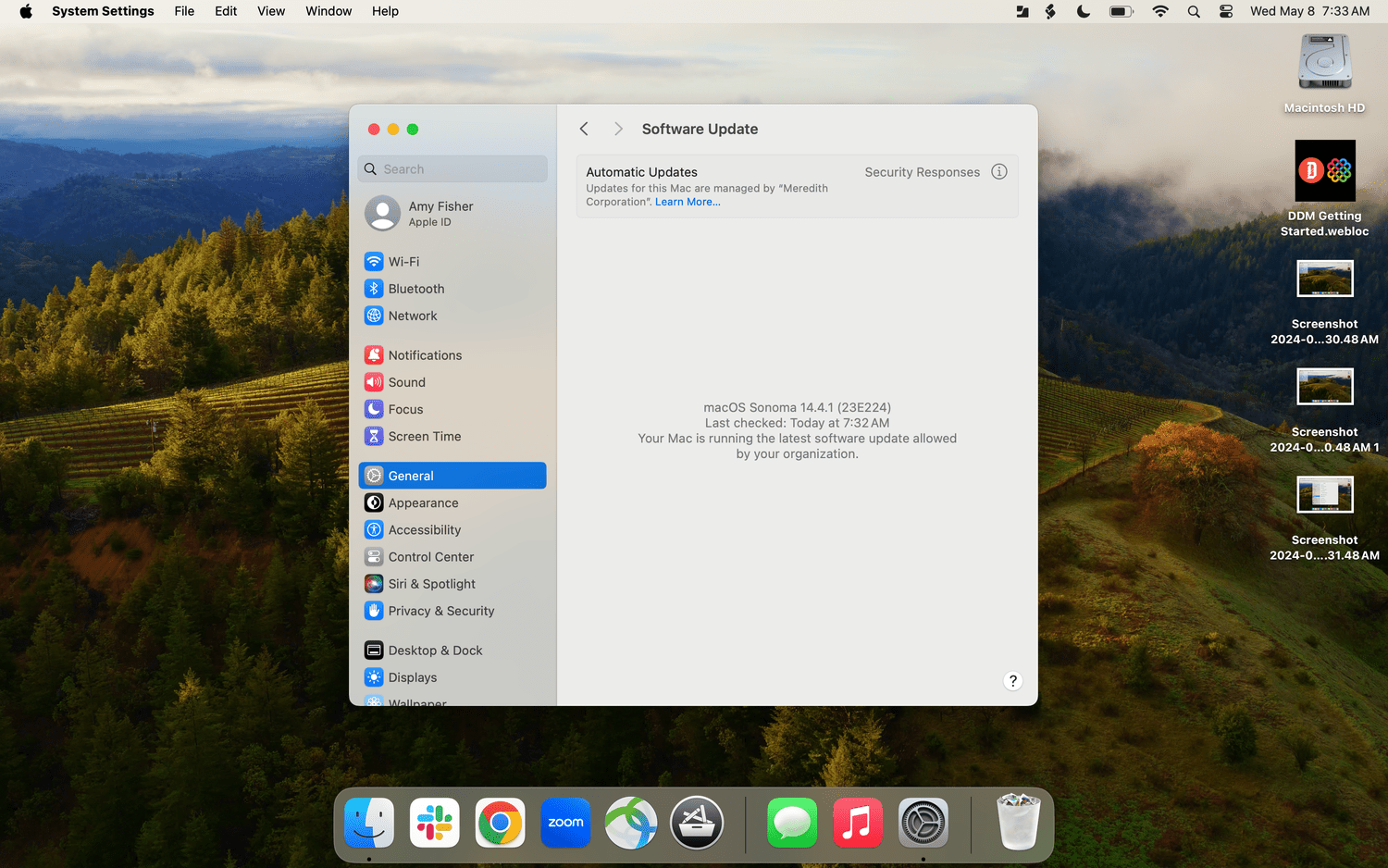
Task: Click the Learn More link
Action: pos(688,202)
